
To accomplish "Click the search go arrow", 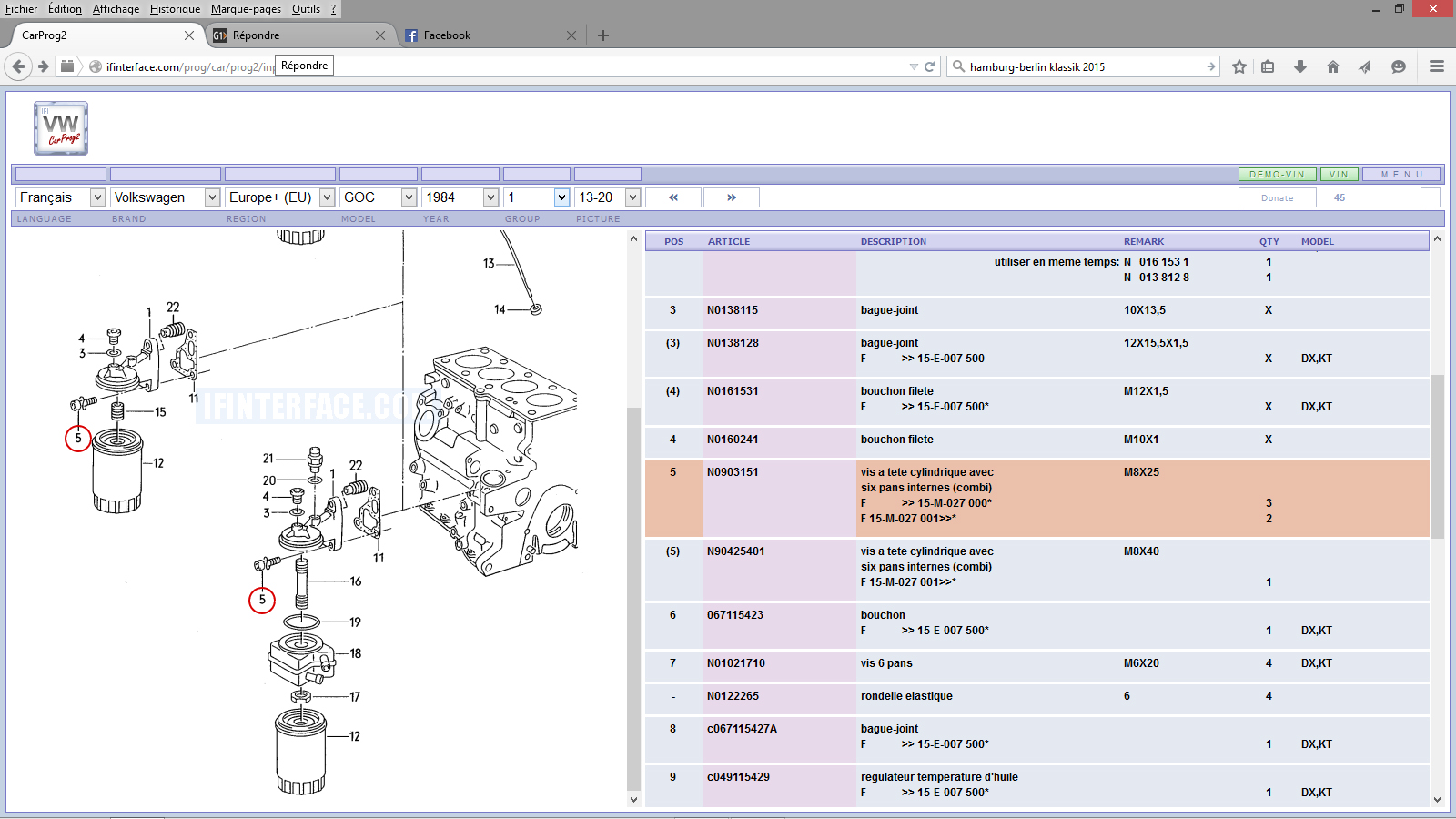I will coord(1211,66).
